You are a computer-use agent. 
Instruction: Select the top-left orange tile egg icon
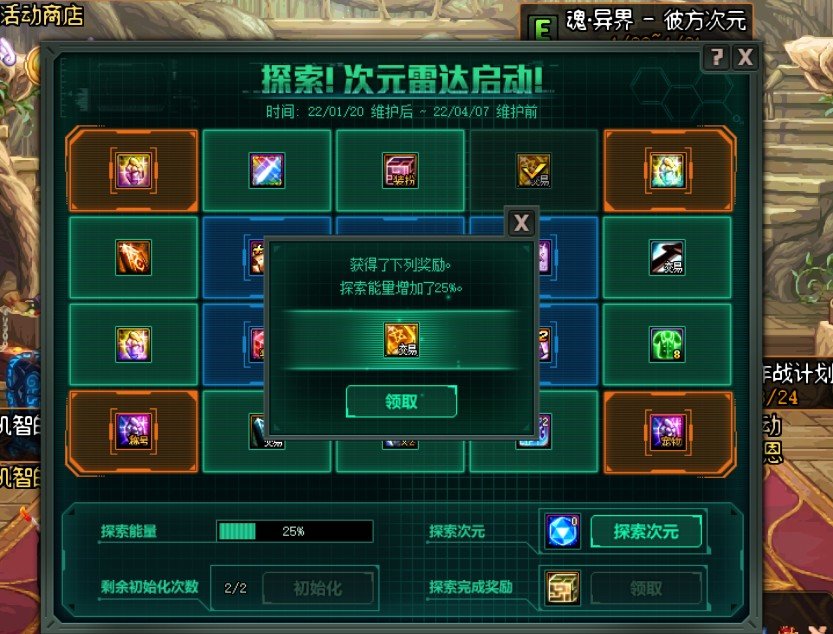point(133,171)
